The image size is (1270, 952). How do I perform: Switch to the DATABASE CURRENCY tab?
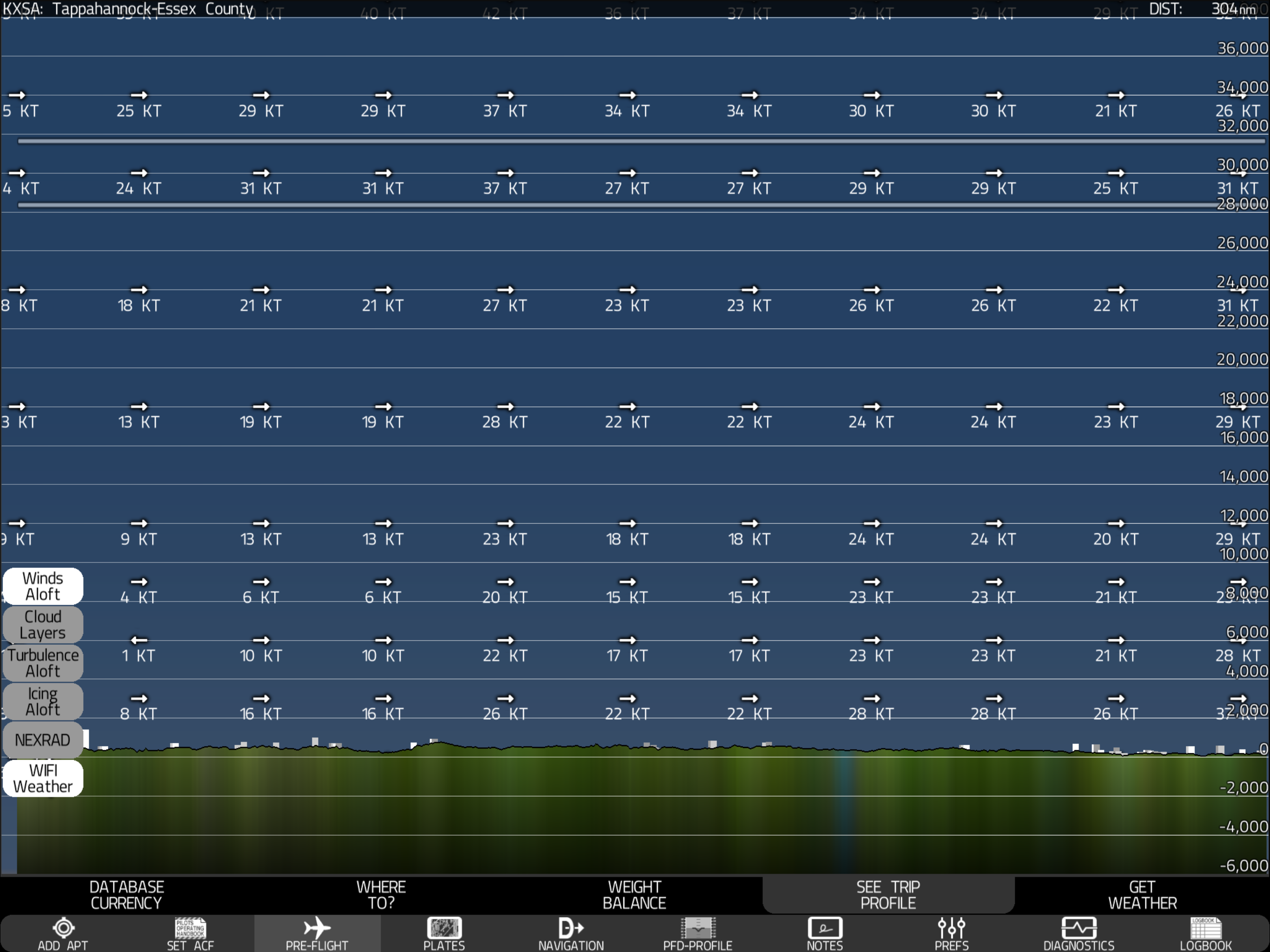(x=126, y=895)
